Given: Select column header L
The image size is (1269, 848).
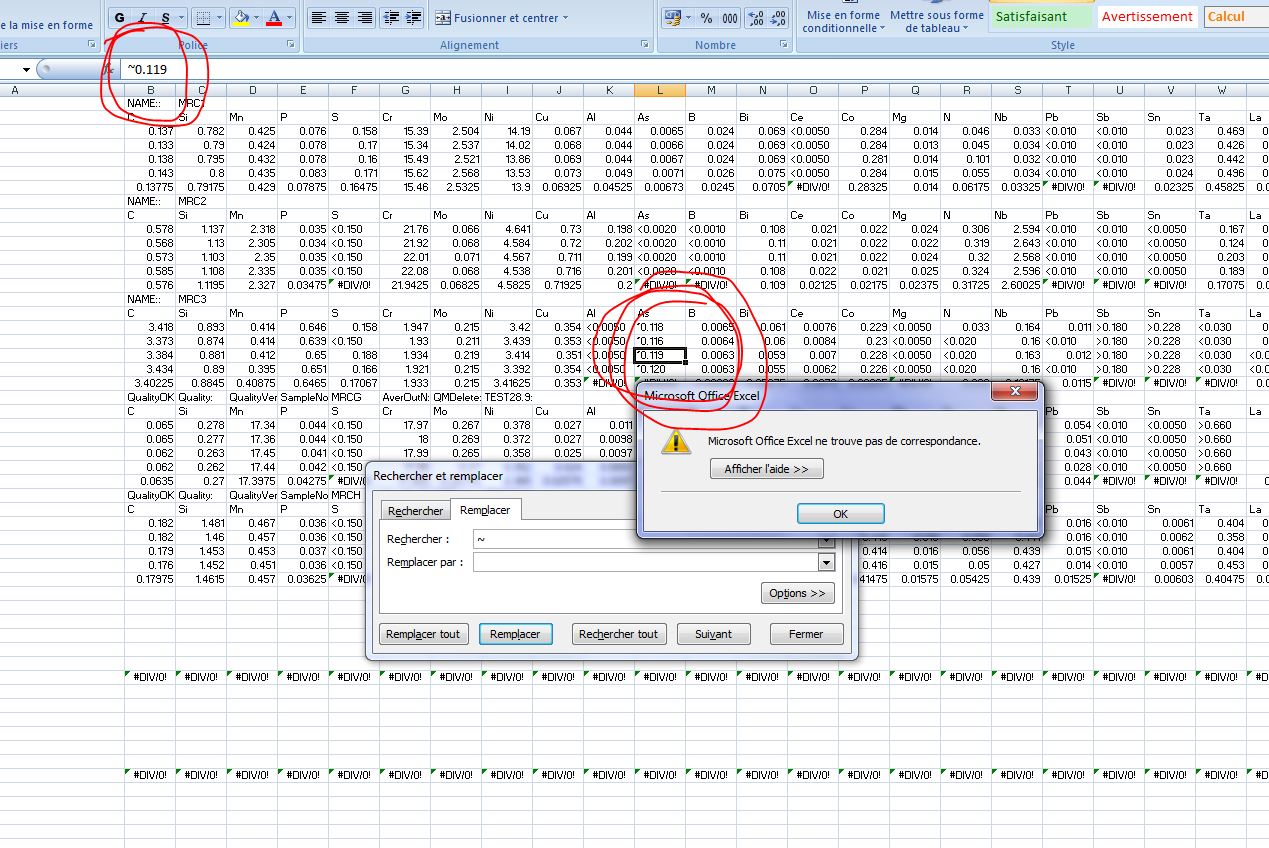Looking at the screenshot, I should click(x=660, y=90).
